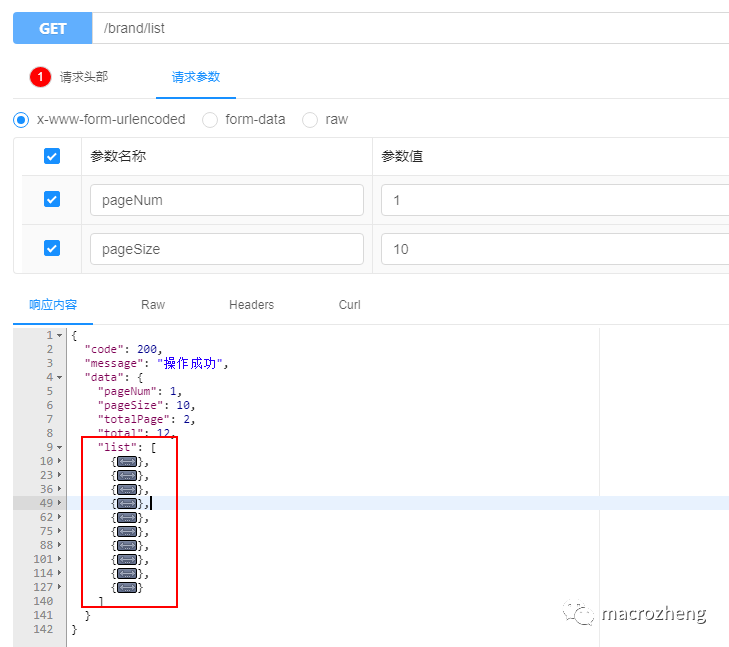Click the fold placeholder icon on line 114

click(127, 574)
